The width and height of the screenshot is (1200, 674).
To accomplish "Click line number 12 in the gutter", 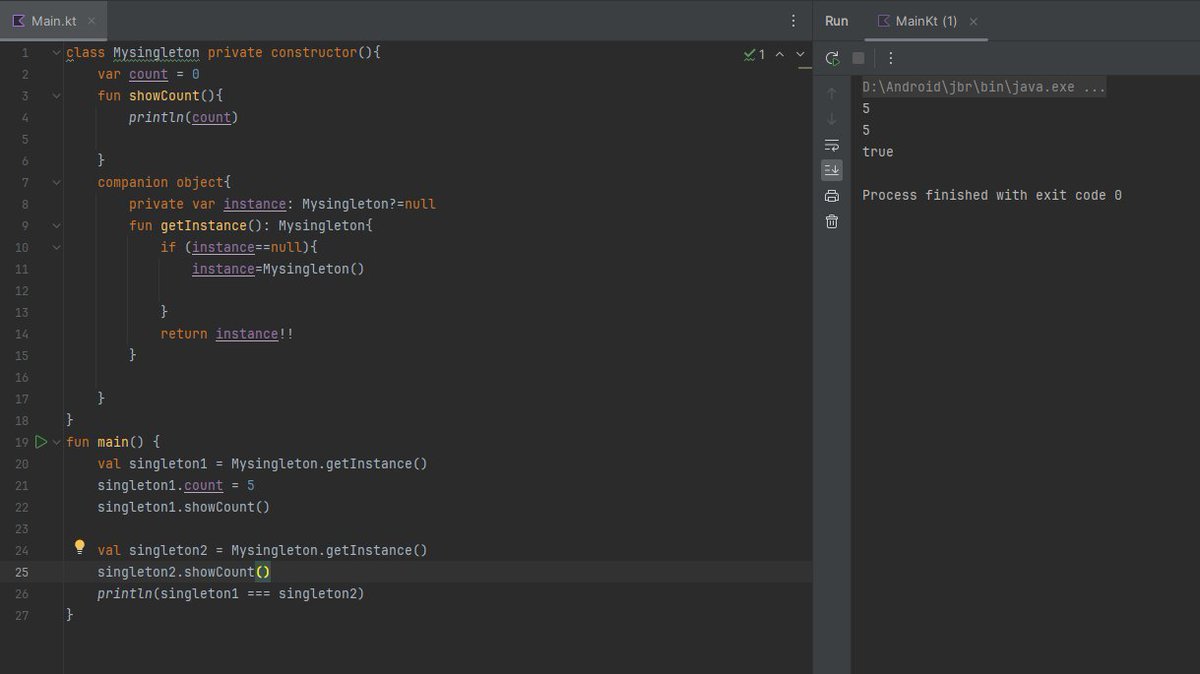I will pyautogui.click(x=22, y=291).
